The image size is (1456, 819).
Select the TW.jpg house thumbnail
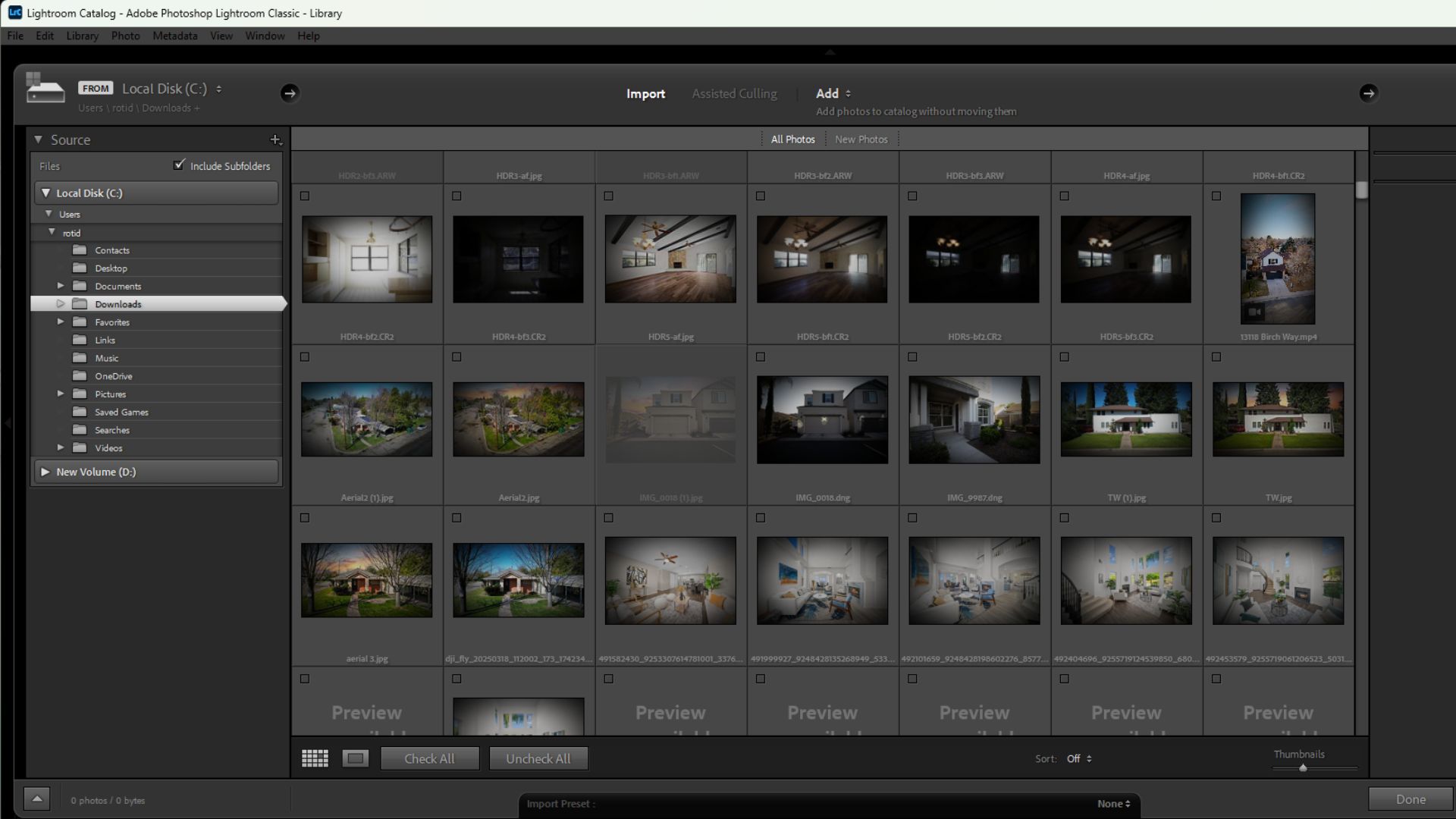coord(1278,419)
